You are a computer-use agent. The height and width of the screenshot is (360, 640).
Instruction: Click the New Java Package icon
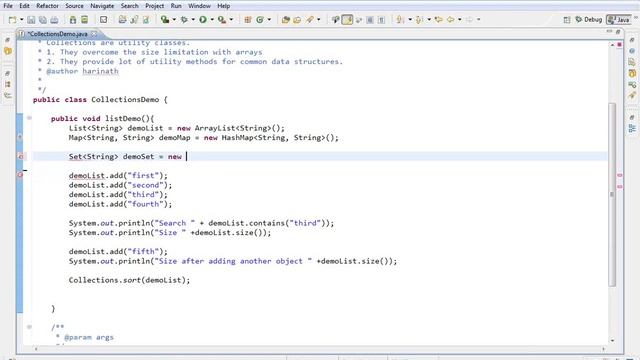pos(248,20)
